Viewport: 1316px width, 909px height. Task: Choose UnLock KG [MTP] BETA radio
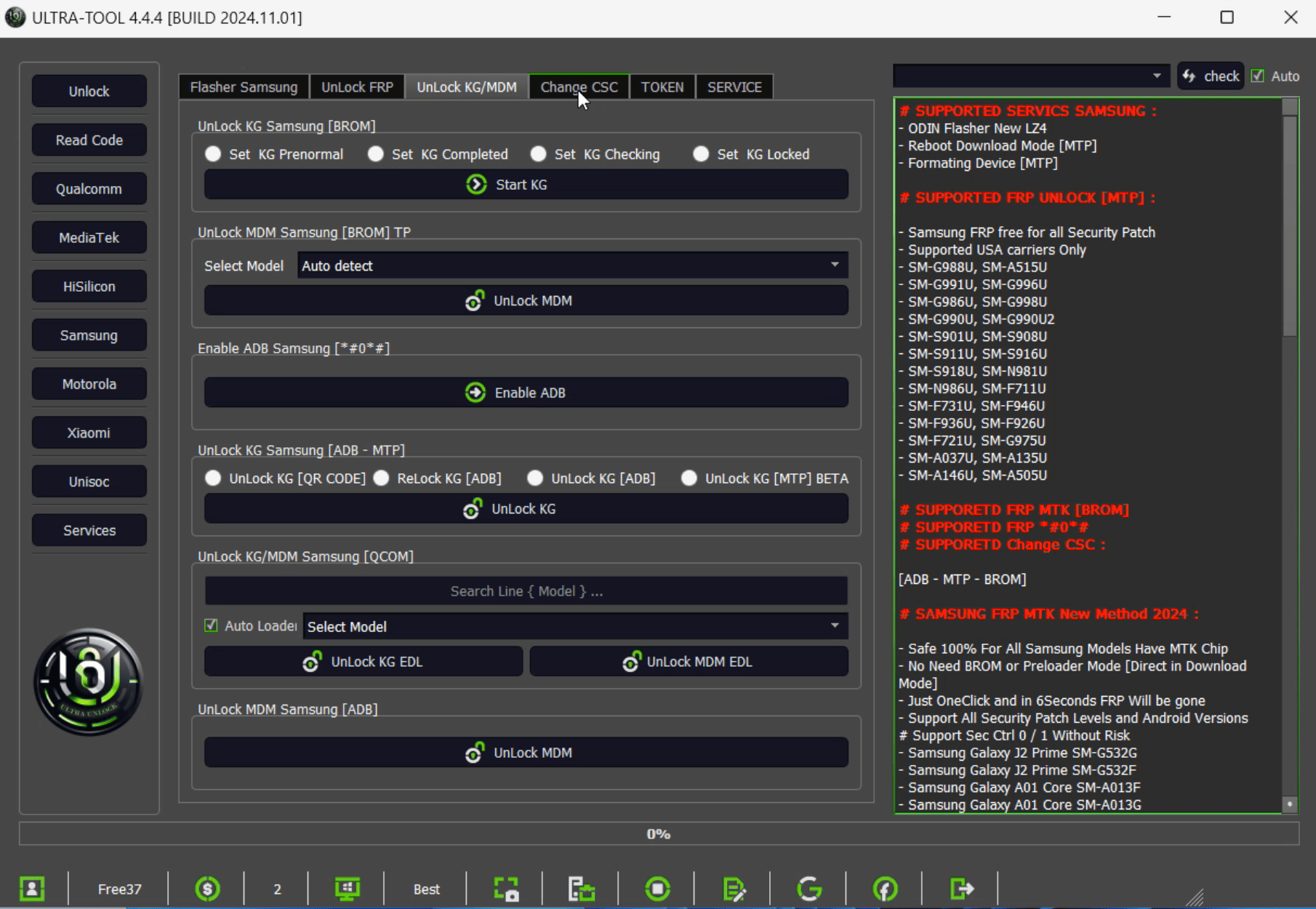pos(689,478)
